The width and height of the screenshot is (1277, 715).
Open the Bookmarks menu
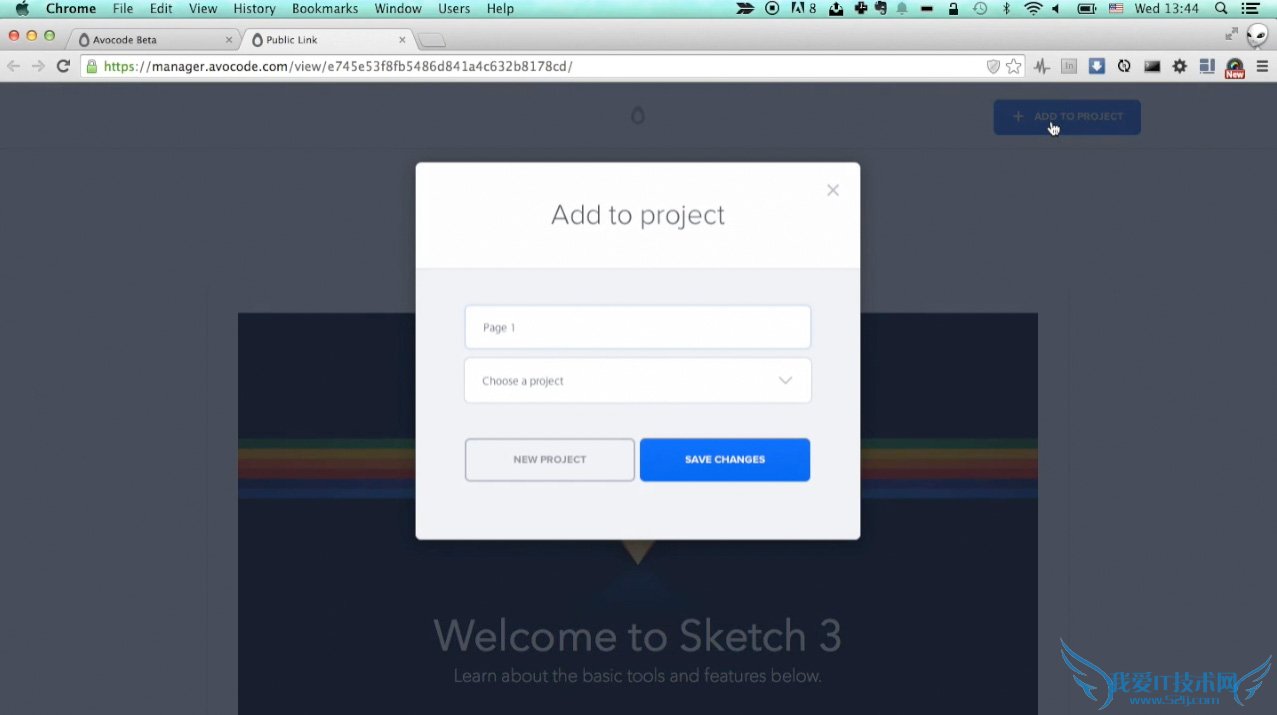point(325,9)
